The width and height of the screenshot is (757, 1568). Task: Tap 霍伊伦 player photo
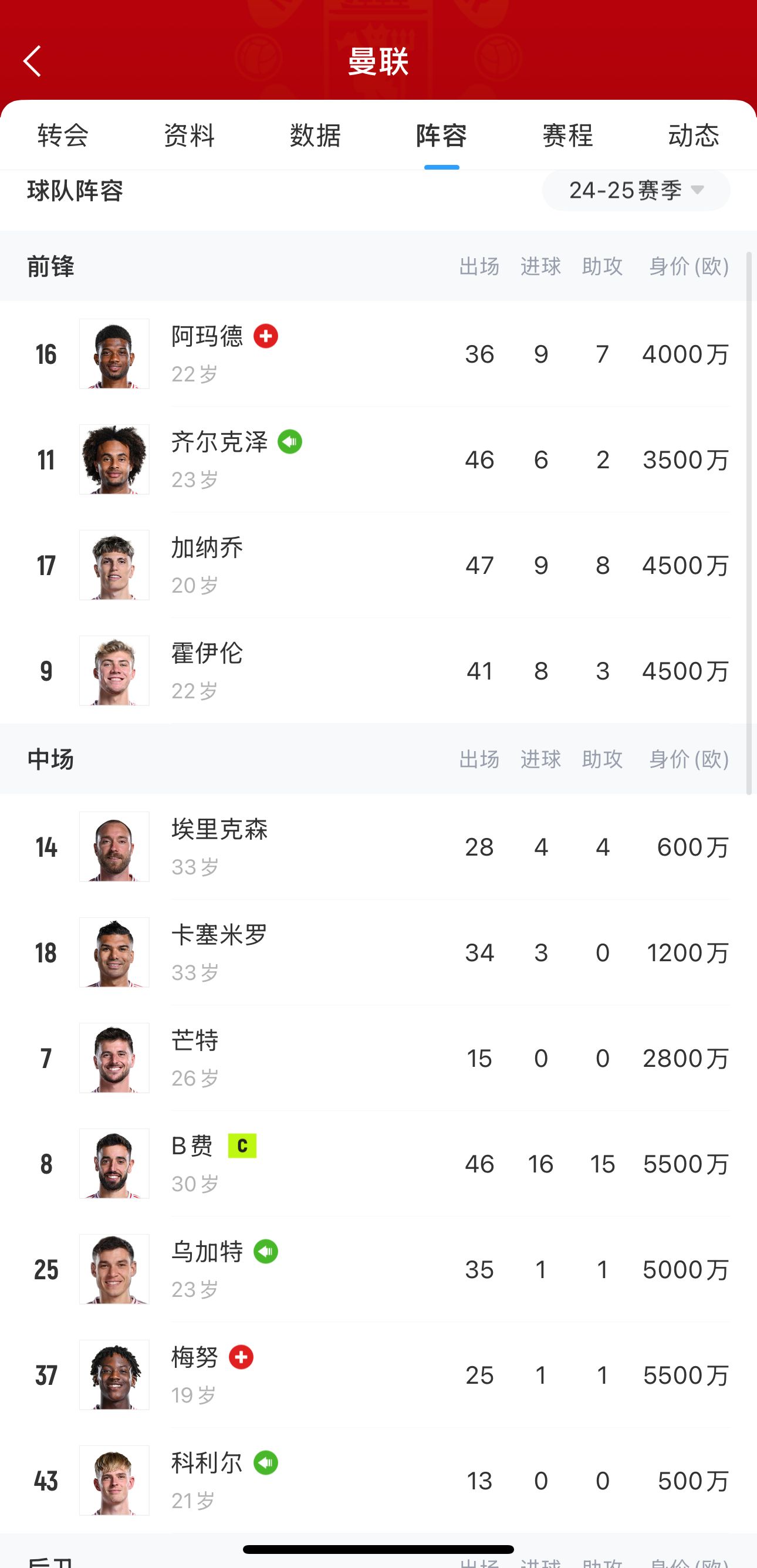coord(114,671)
